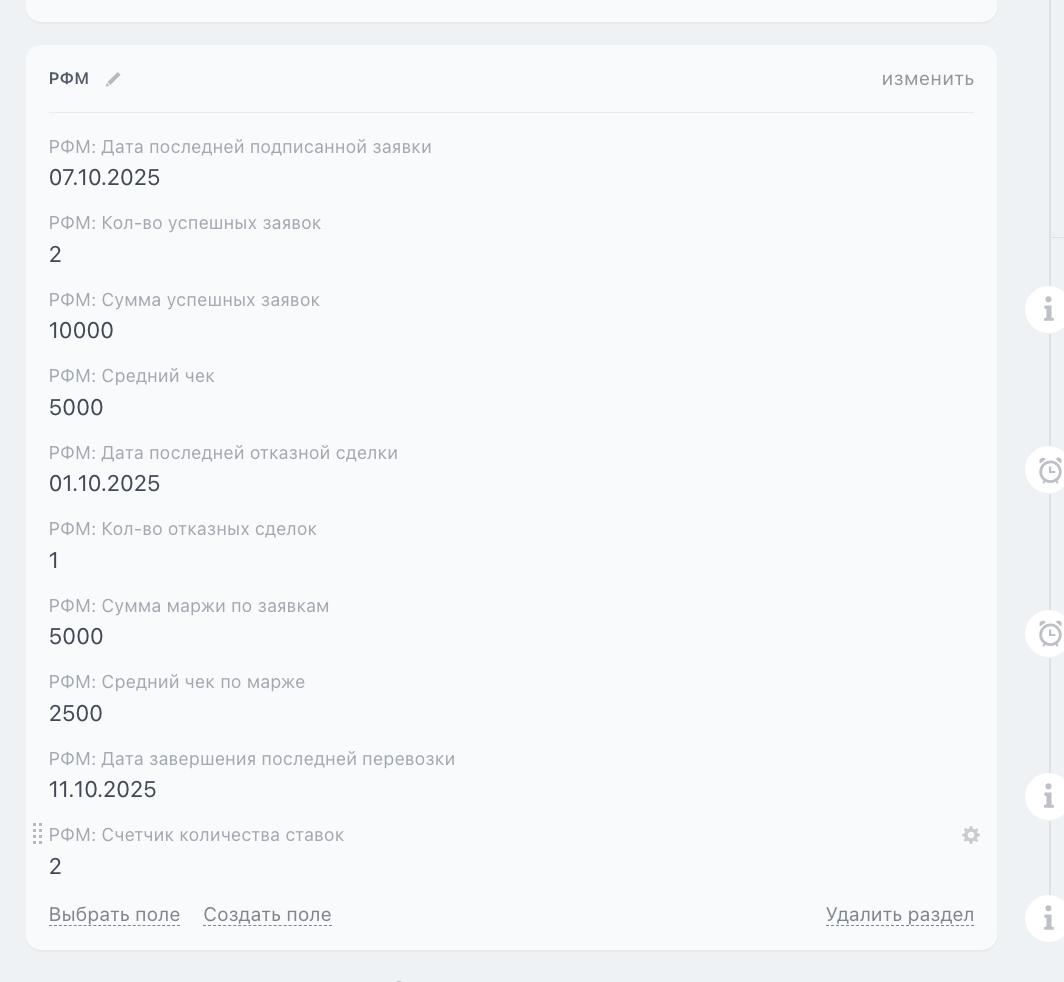This screenshot has width=1064, height=982.
Task: Click the Средний чек value 5000
Action: pos(76,408)
